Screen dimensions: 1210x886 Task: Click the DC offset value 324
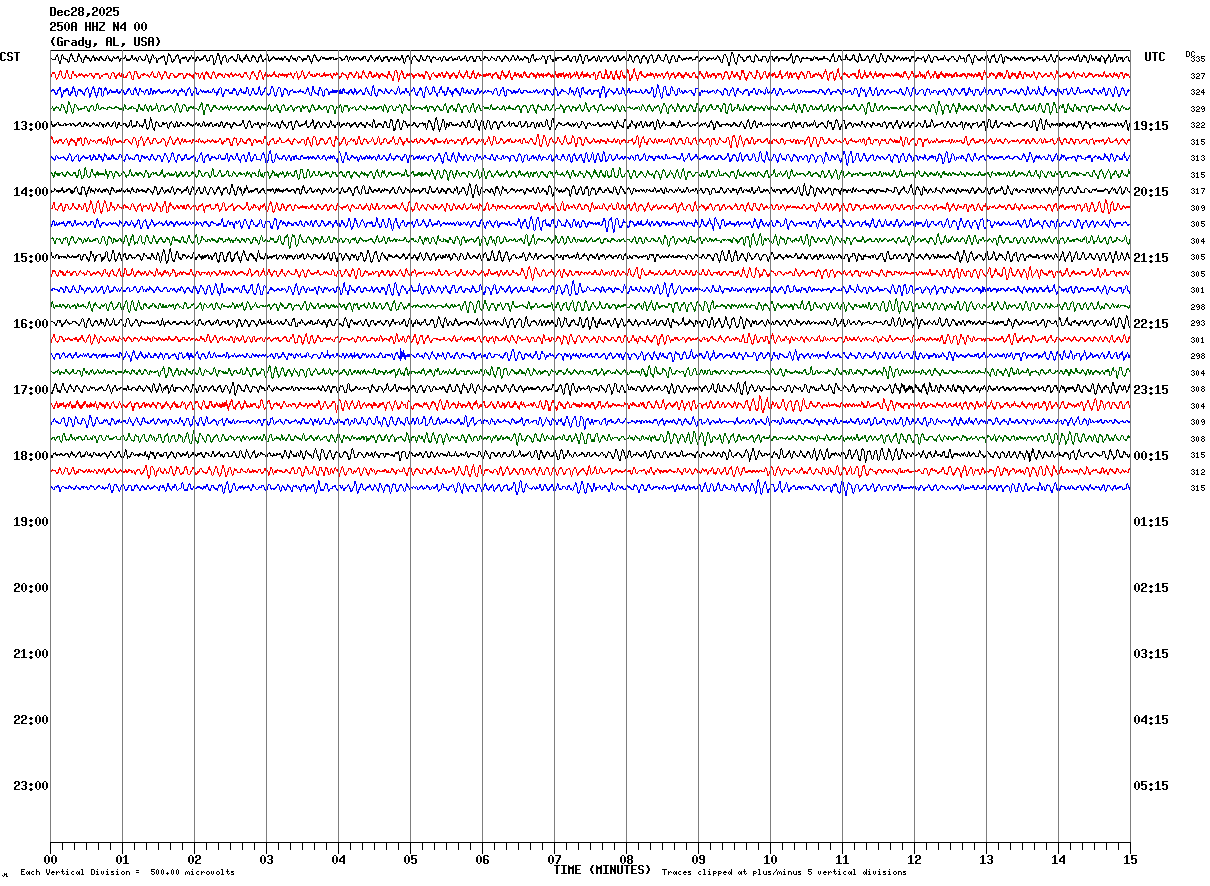(x=1198, y=92)
